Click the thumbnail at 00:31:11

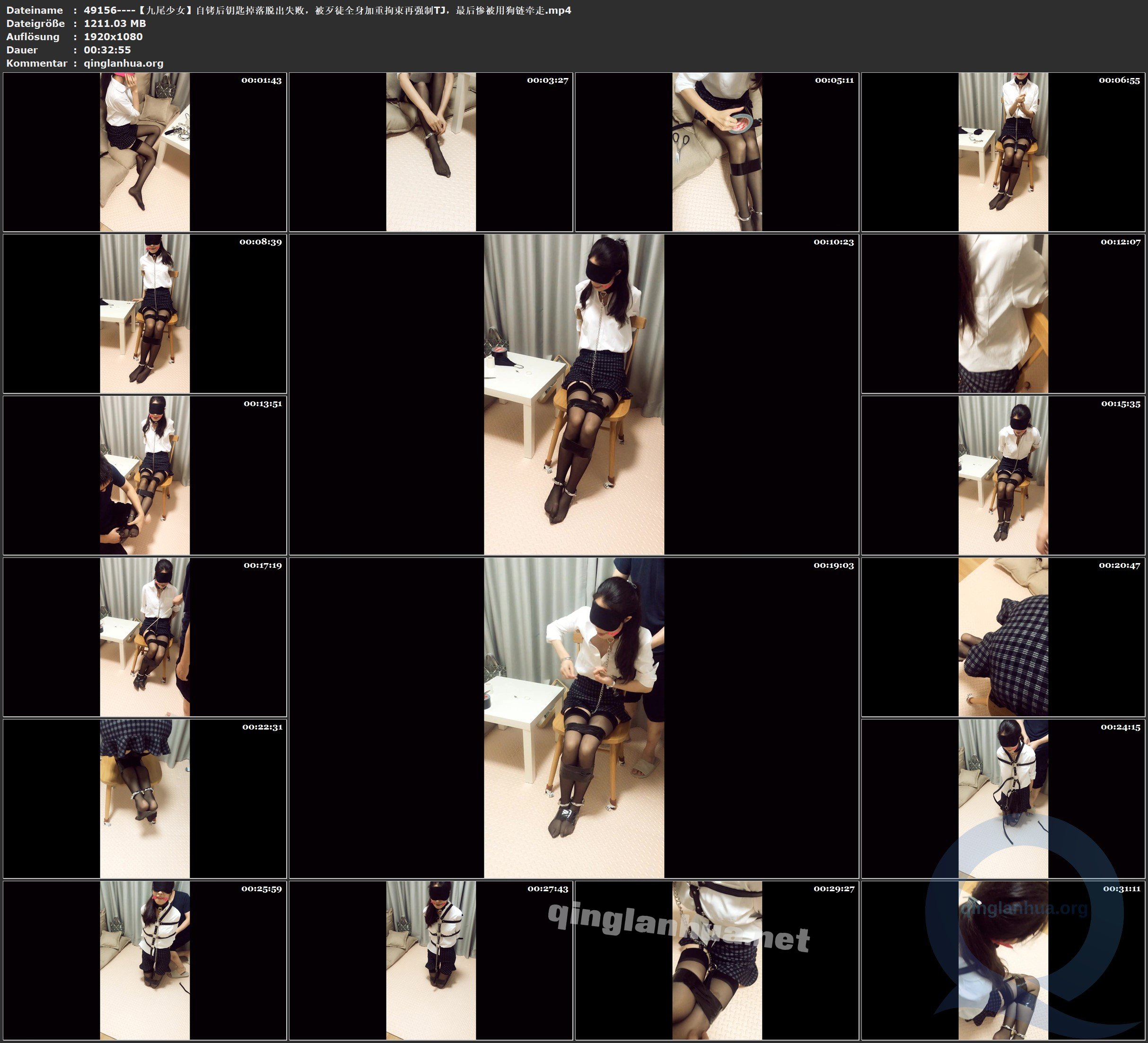click(x=1003, y=960)
